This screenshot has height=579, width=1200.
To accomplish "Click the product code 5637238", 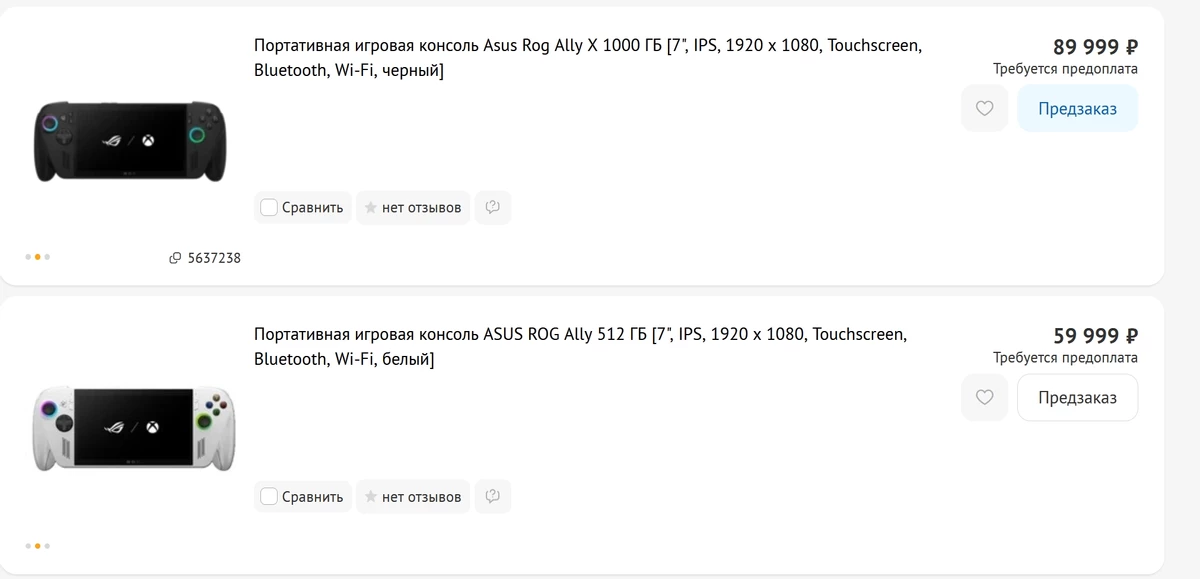I will 214,258.
